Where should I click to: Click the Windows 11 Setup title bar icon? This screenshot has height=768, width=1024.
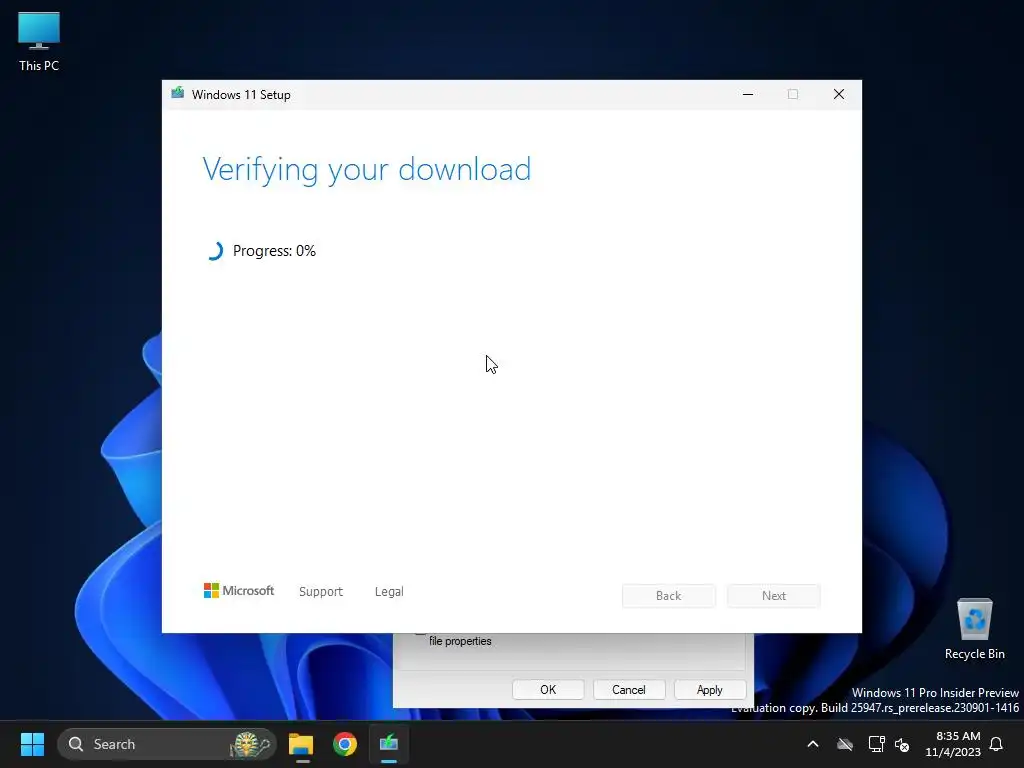[x=178, y=94]
